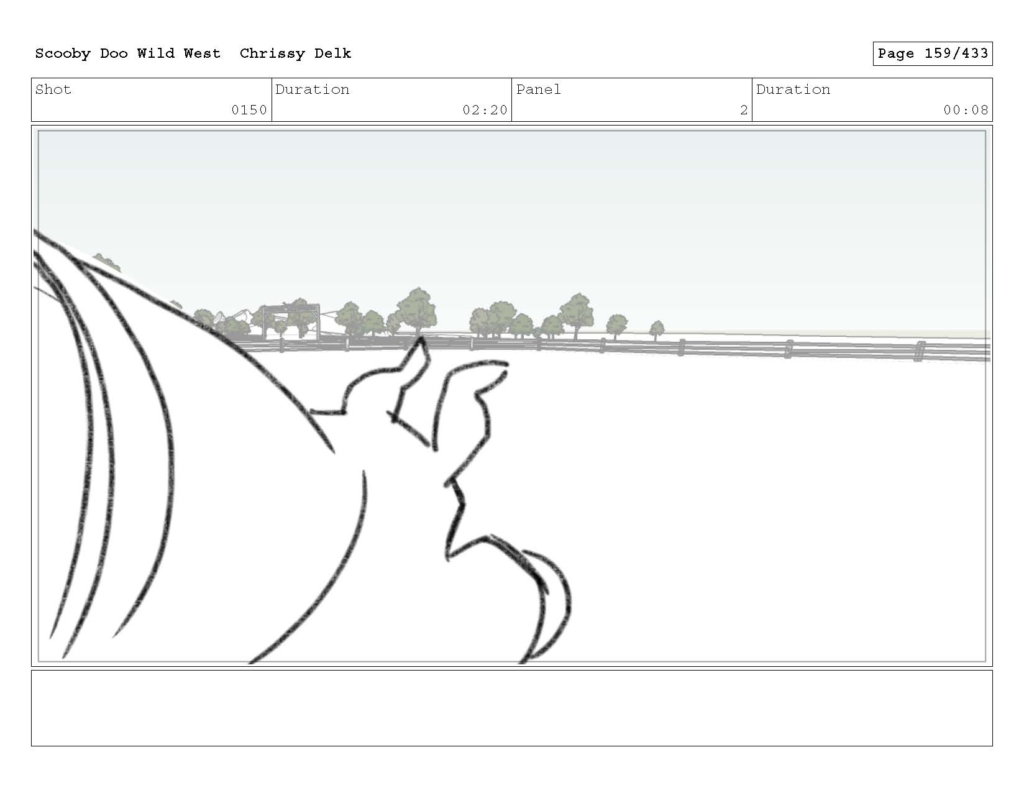Image resolution: width=1024 pixels, height=793 pixels.
Task: Click the "Shot" header label
Action: [x=53, y=89]
